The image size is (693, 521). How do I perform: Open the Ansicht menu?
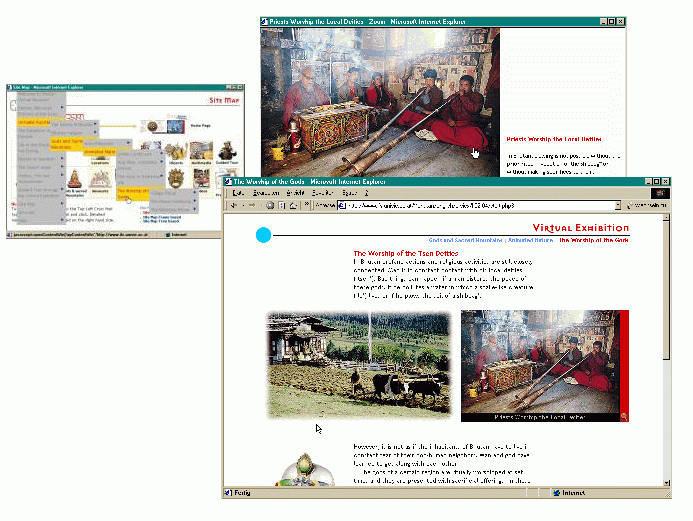pyautogui.click(x=295, y=193)
